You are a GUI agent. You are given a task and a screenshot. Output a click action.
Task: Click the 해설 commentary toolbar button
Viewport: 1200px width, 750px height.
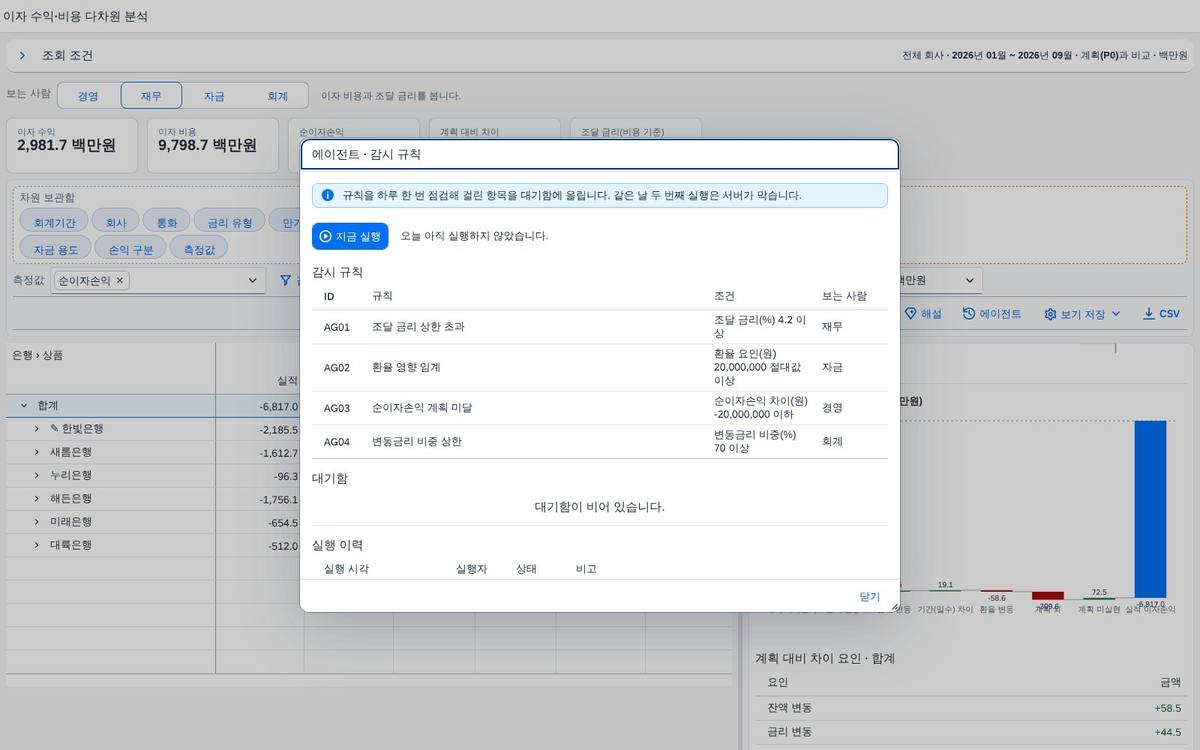[923, 314]
